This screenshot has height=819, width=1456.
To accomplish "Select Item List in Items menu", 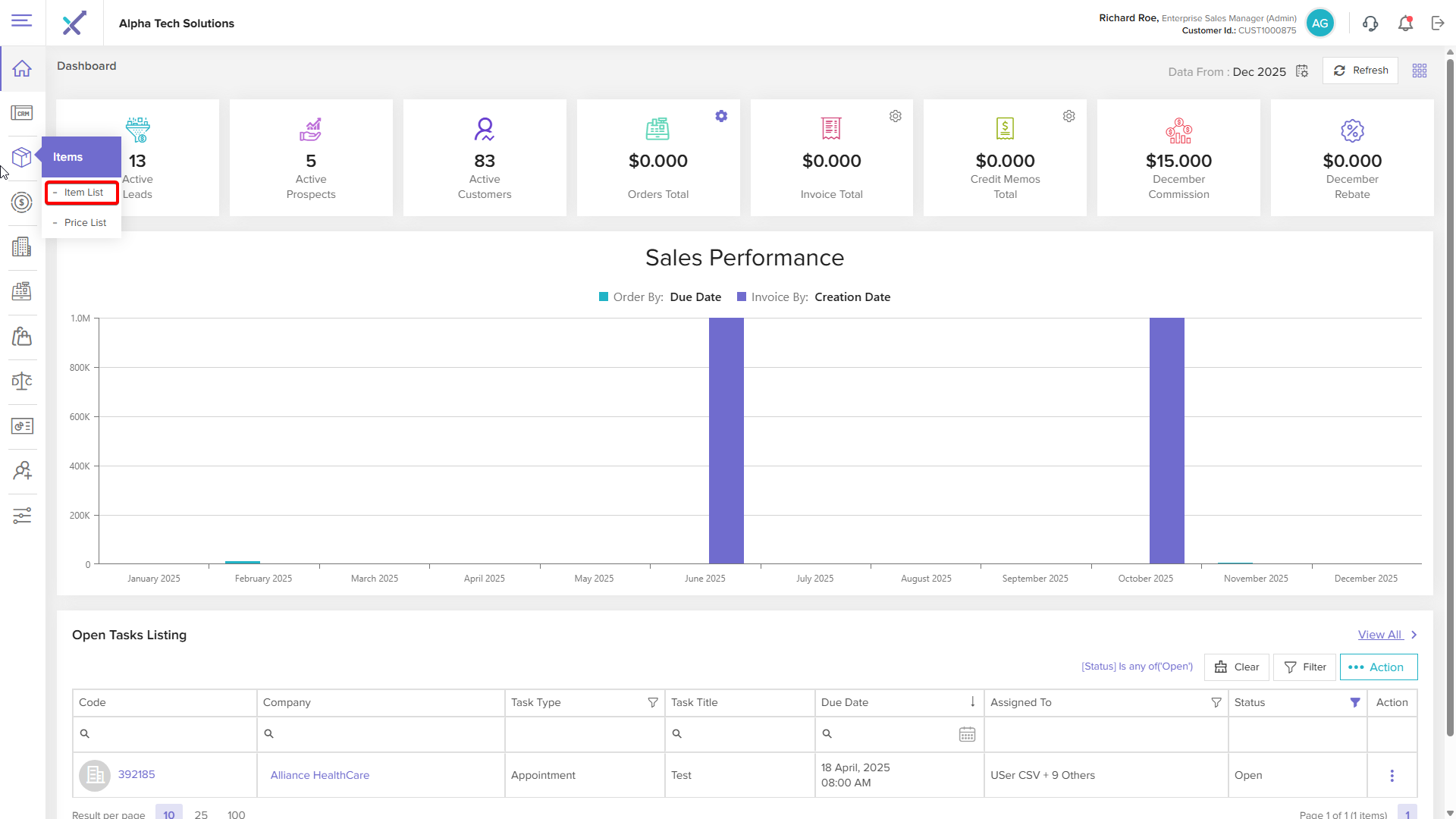I will click(83, 193).
